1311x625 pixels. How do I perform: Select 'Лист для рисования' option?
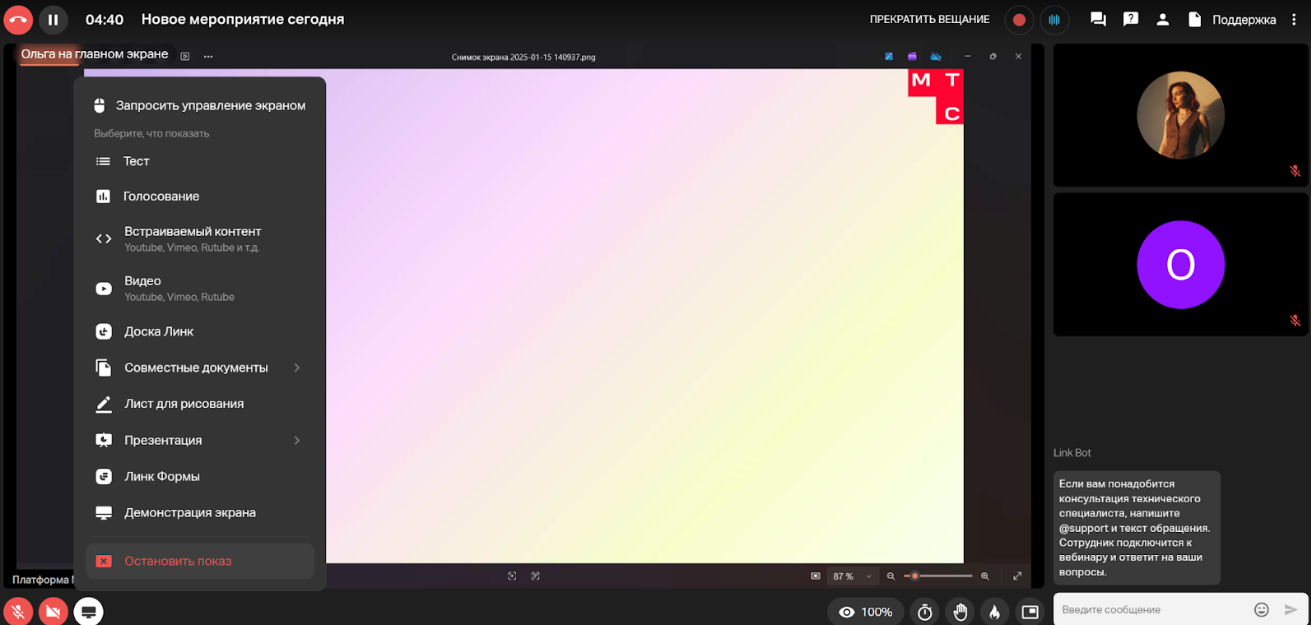(x=200, y=404)
